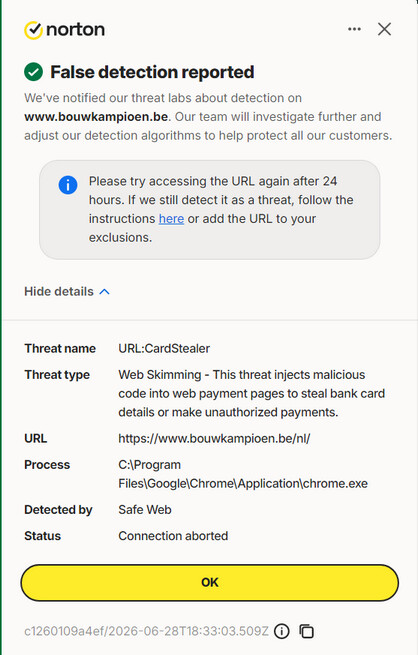Click the blue info icon in notice box

(x=68, y=185)
